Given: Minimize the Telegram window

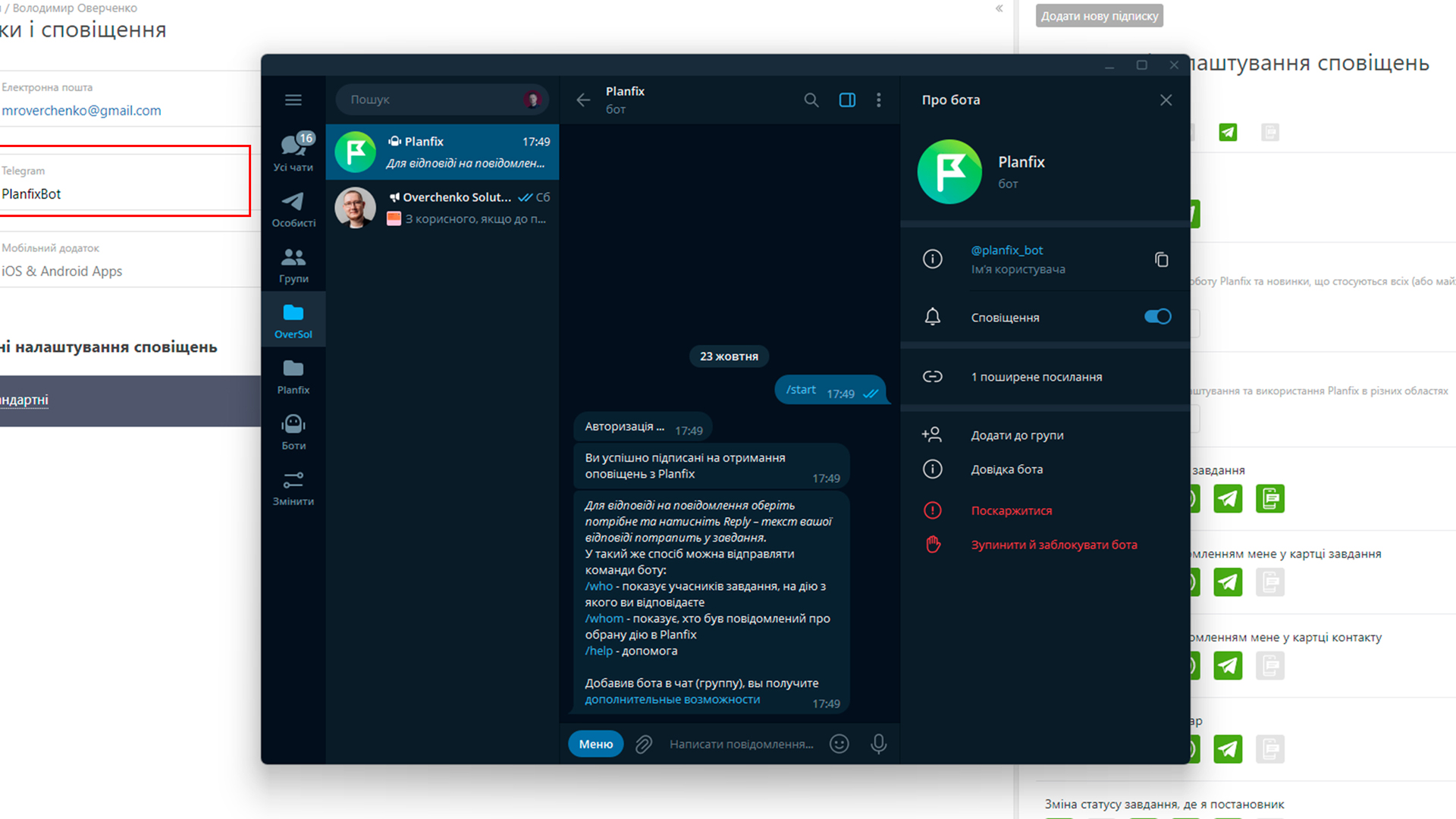Looking at the screenshot, I should click(x=1109, y=66).
